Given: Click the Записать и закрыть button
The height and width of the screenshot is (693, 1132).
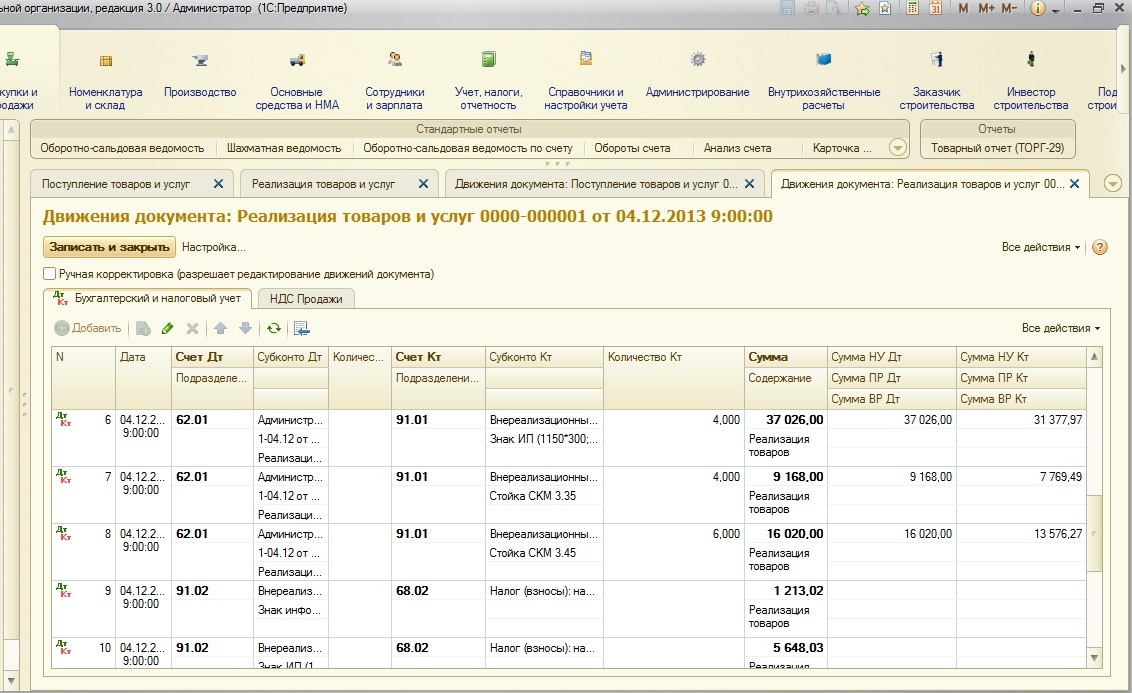Looking at the screenshot, I should (109, 247).
